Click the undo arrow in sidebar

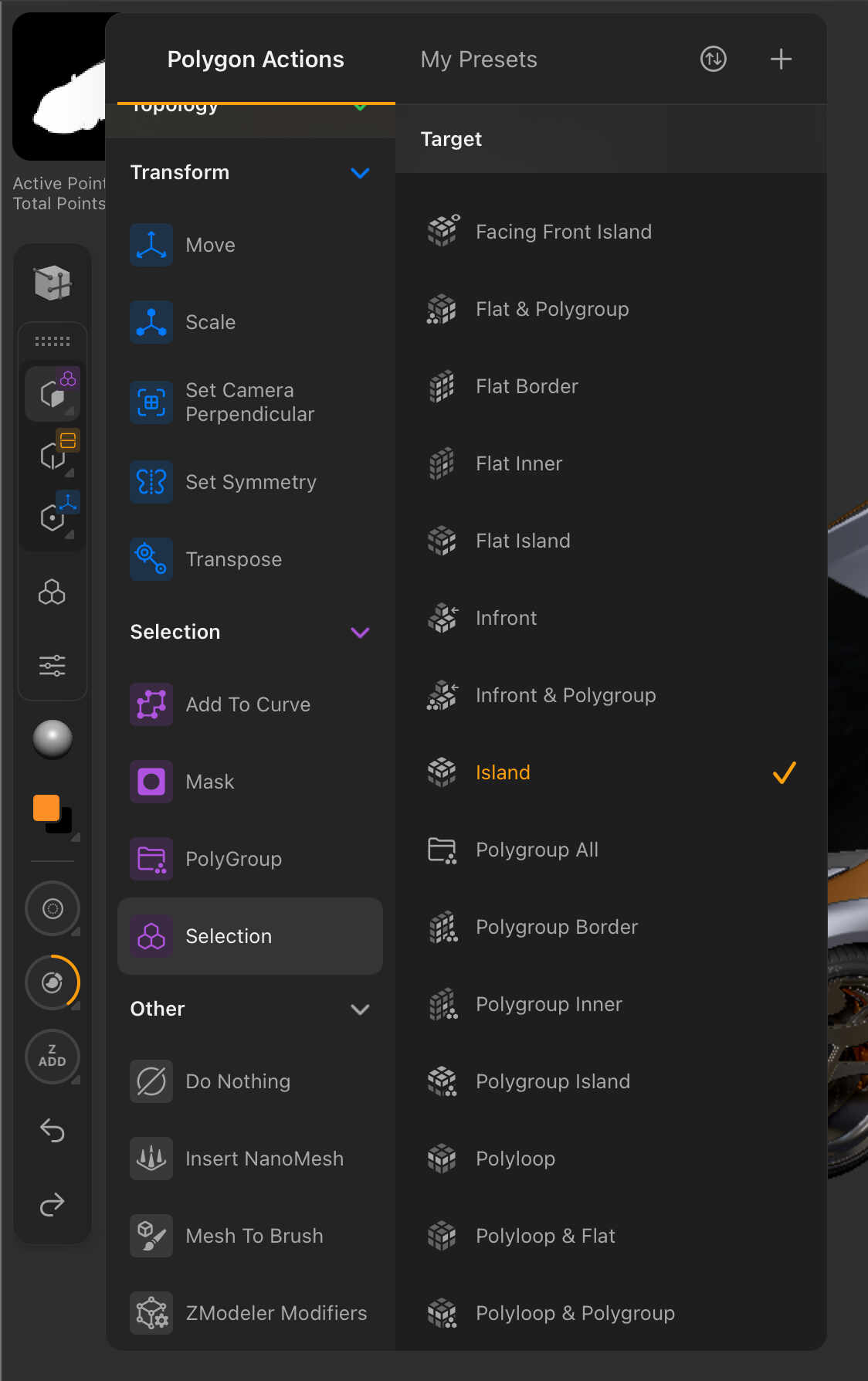pyautogui.click(x=53, y=1131)
